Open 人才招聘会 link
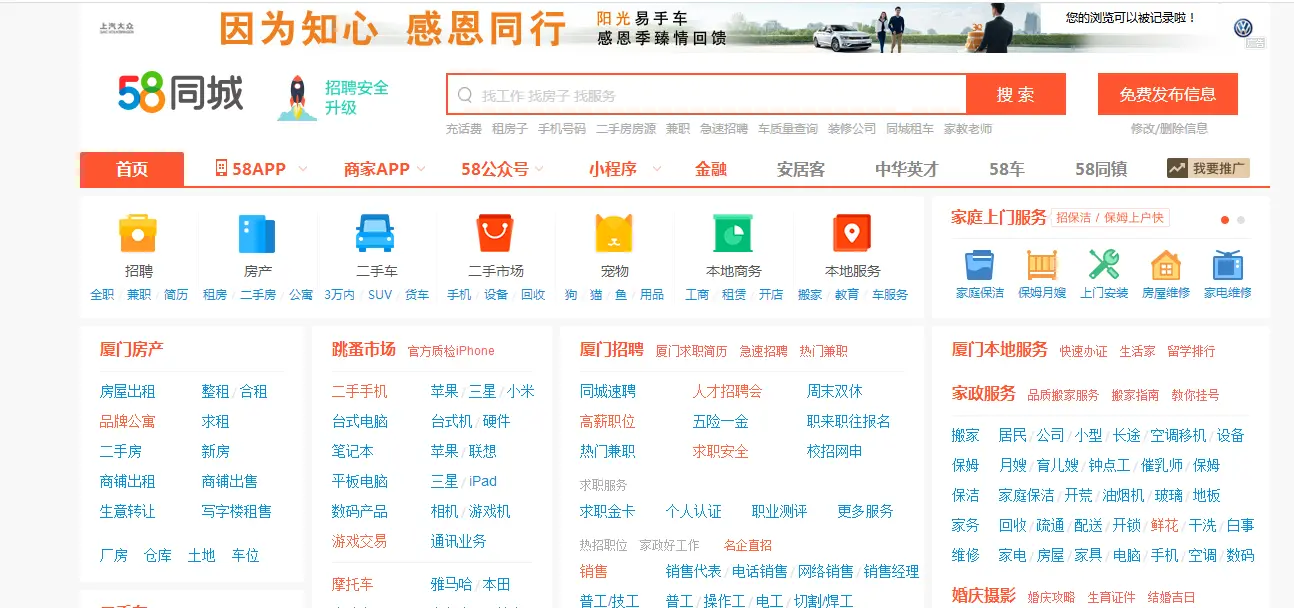This screenshot has height=608, width=1294. click(727, 391)
